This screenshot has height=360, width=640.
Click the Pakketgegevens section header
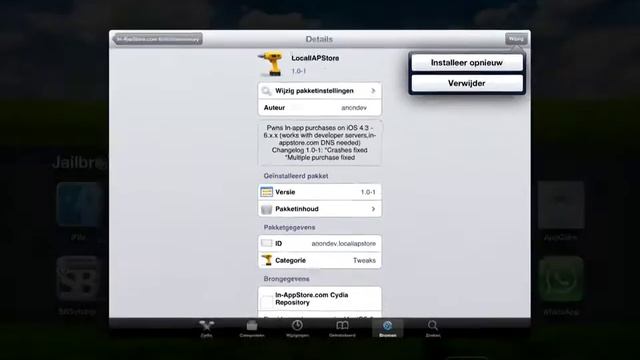point(289,227)
